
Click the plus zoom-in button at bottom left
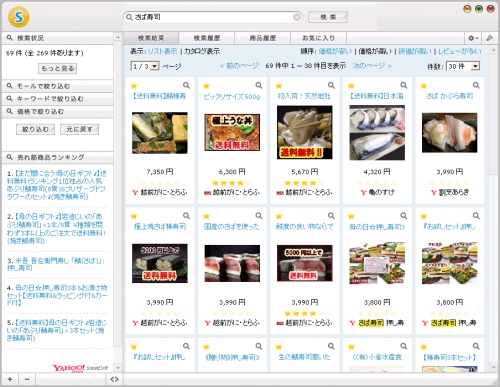(10, 379)
